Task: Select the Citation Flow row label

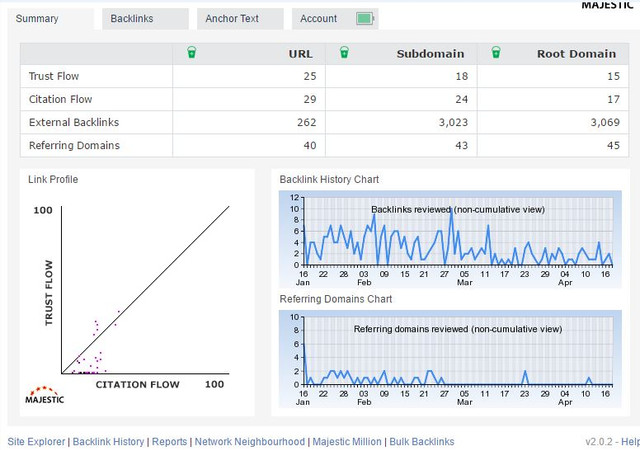Action: (x=60, y=99)
